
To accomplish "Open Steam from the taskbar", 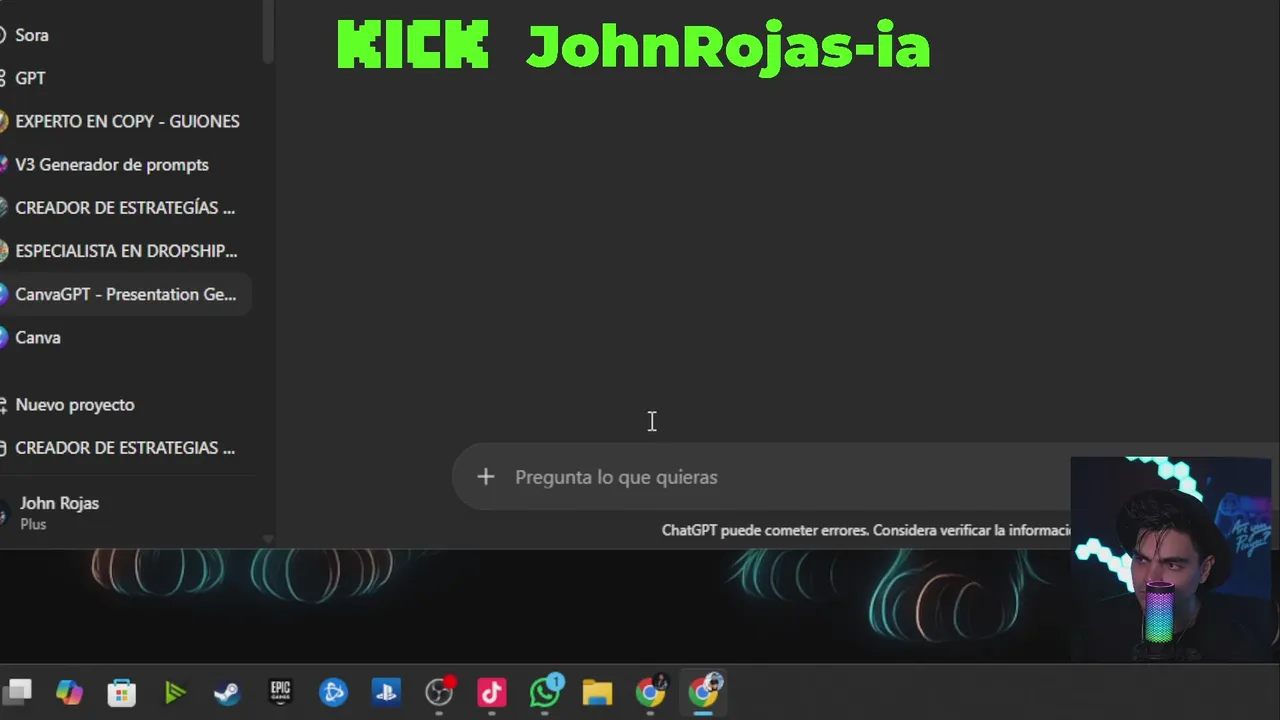I will point(227,692).
